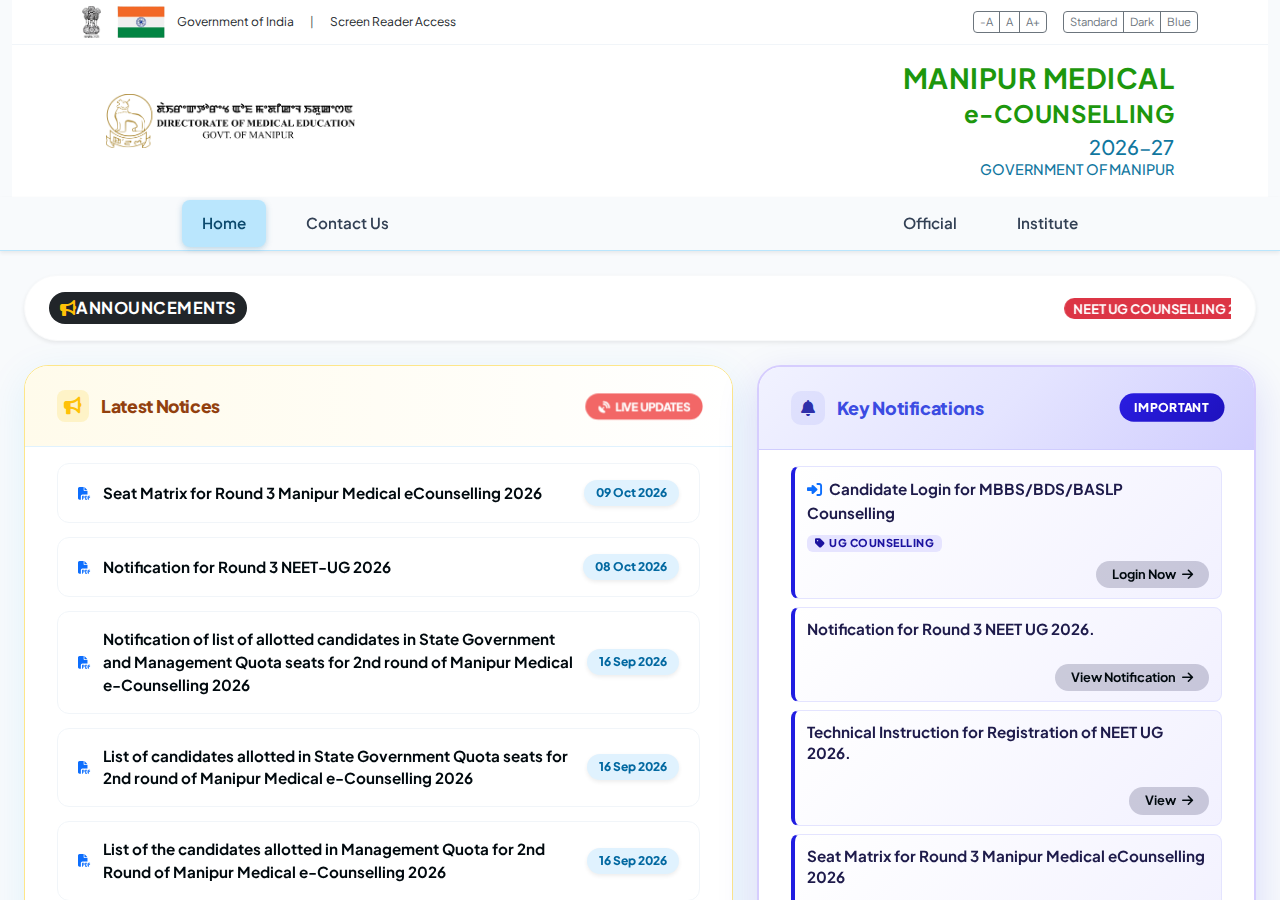
Task: Click the bell icon beside Key Notifications
Action: 808,408
